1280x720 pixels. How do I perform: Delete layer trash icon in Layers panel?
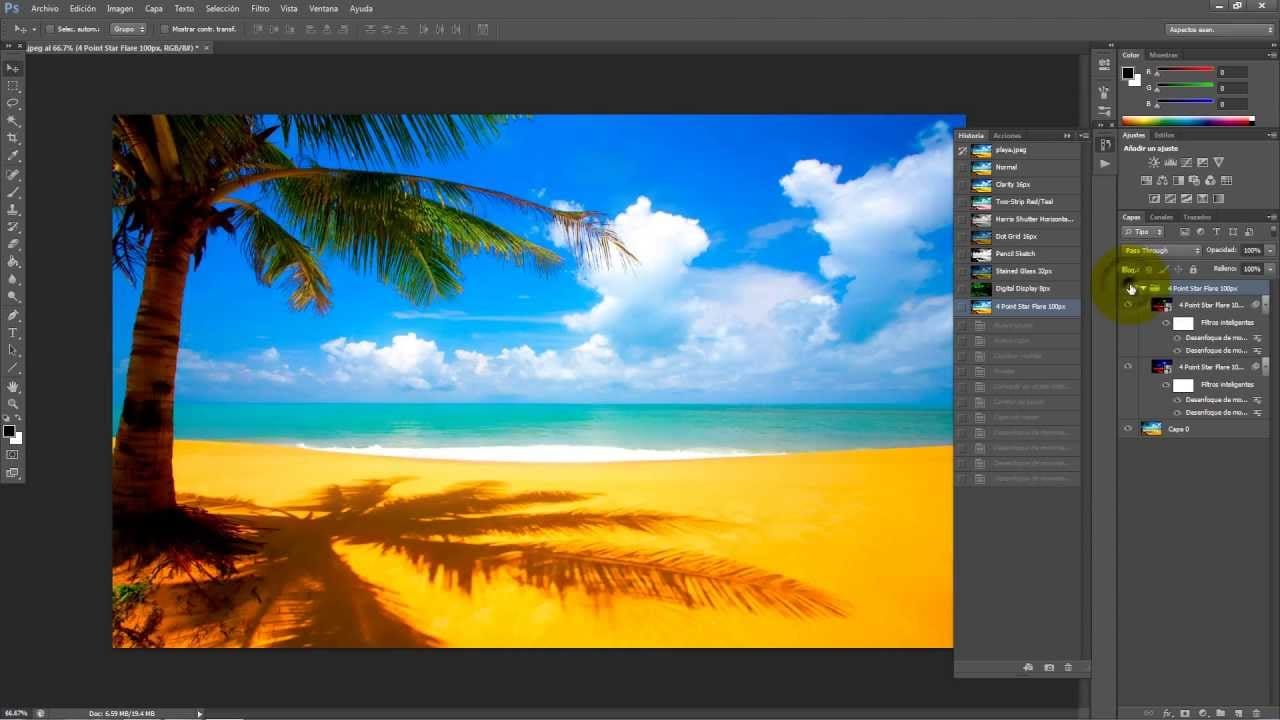coord(1257,713)
